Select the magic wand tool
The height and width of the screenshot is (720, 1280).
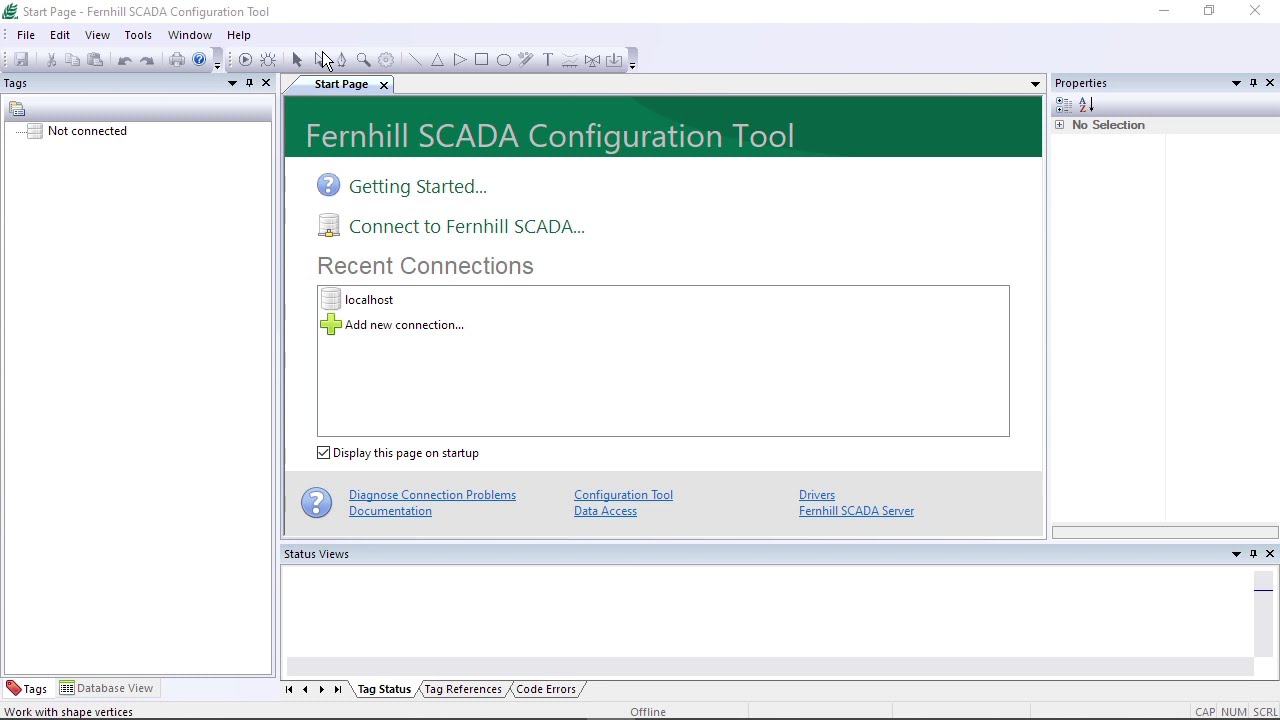(x=526, y=60)
